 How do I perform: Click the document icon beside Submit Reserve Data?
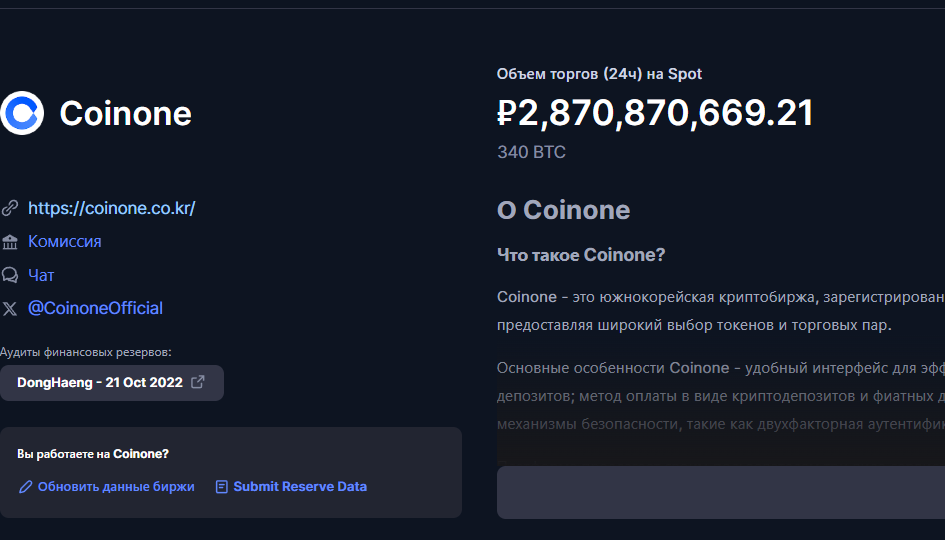click(222, 487)
